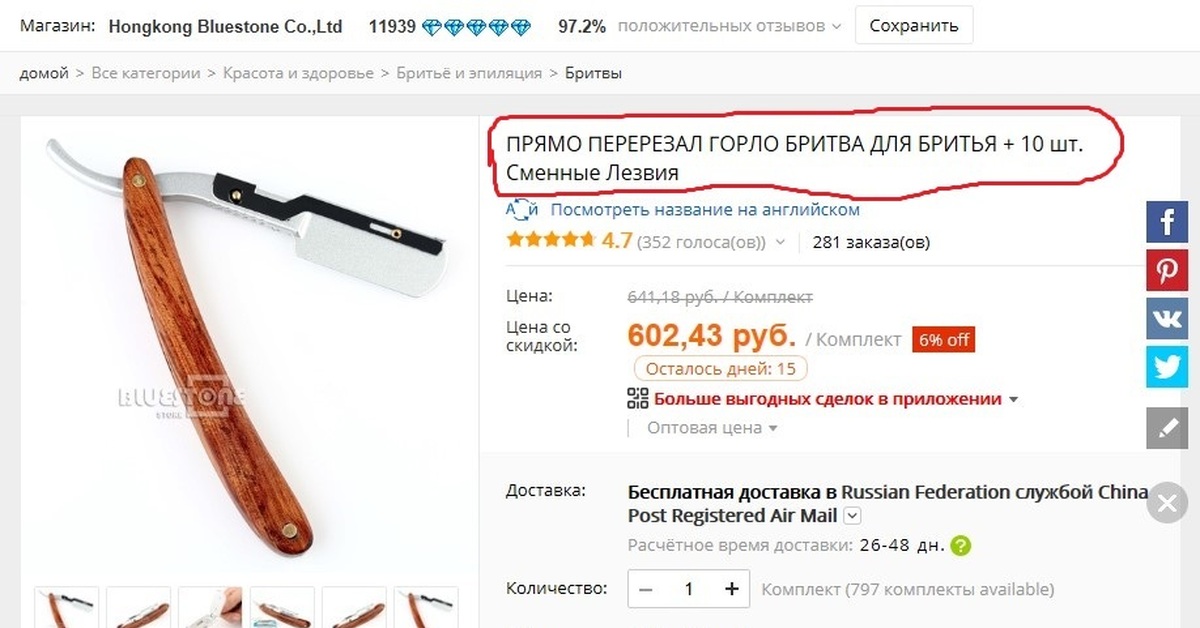Screen dimensions: 1200x628
Task: Increase quantity with plus button
Action: [733, 589]
